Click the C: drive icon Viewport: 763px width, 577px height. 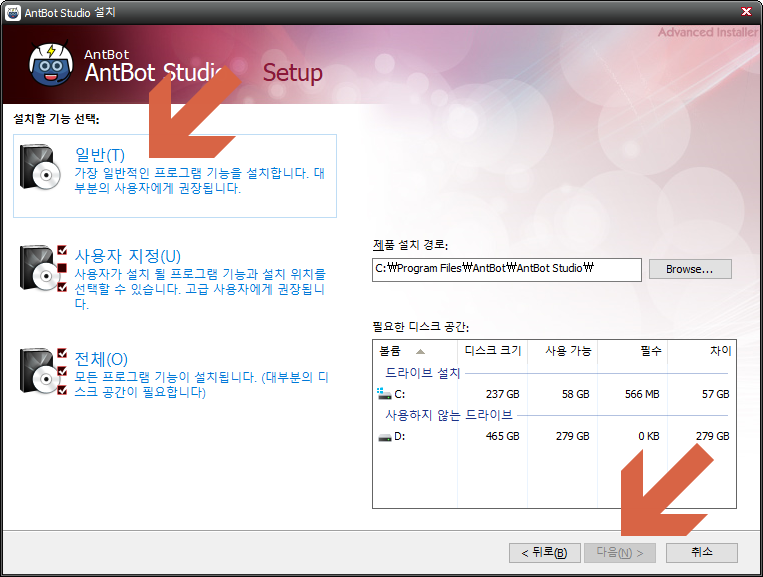(384, 394)
